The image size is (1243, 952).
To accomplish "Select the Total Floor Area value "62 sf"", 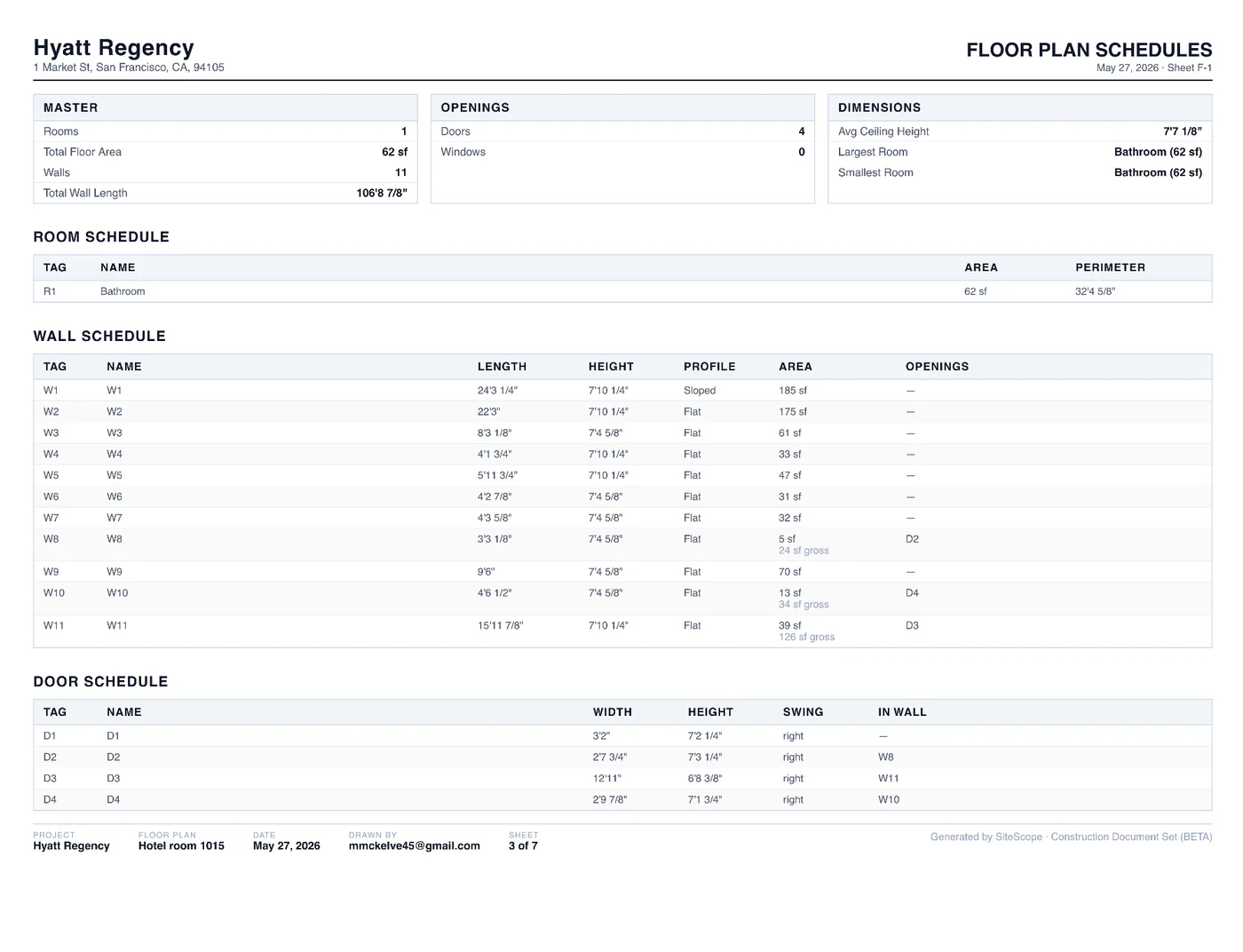I will [x=394, y=152].
